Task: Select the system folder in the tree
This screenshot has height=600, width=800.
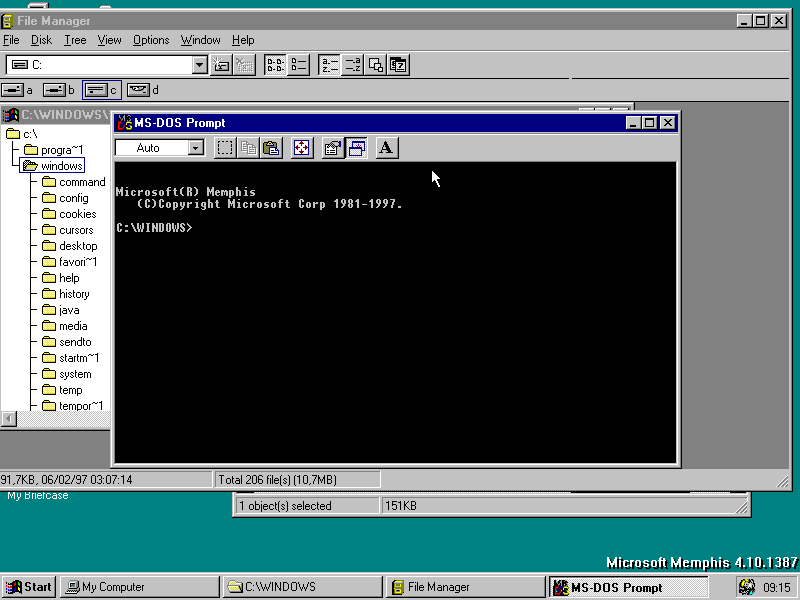Action: 74,374
